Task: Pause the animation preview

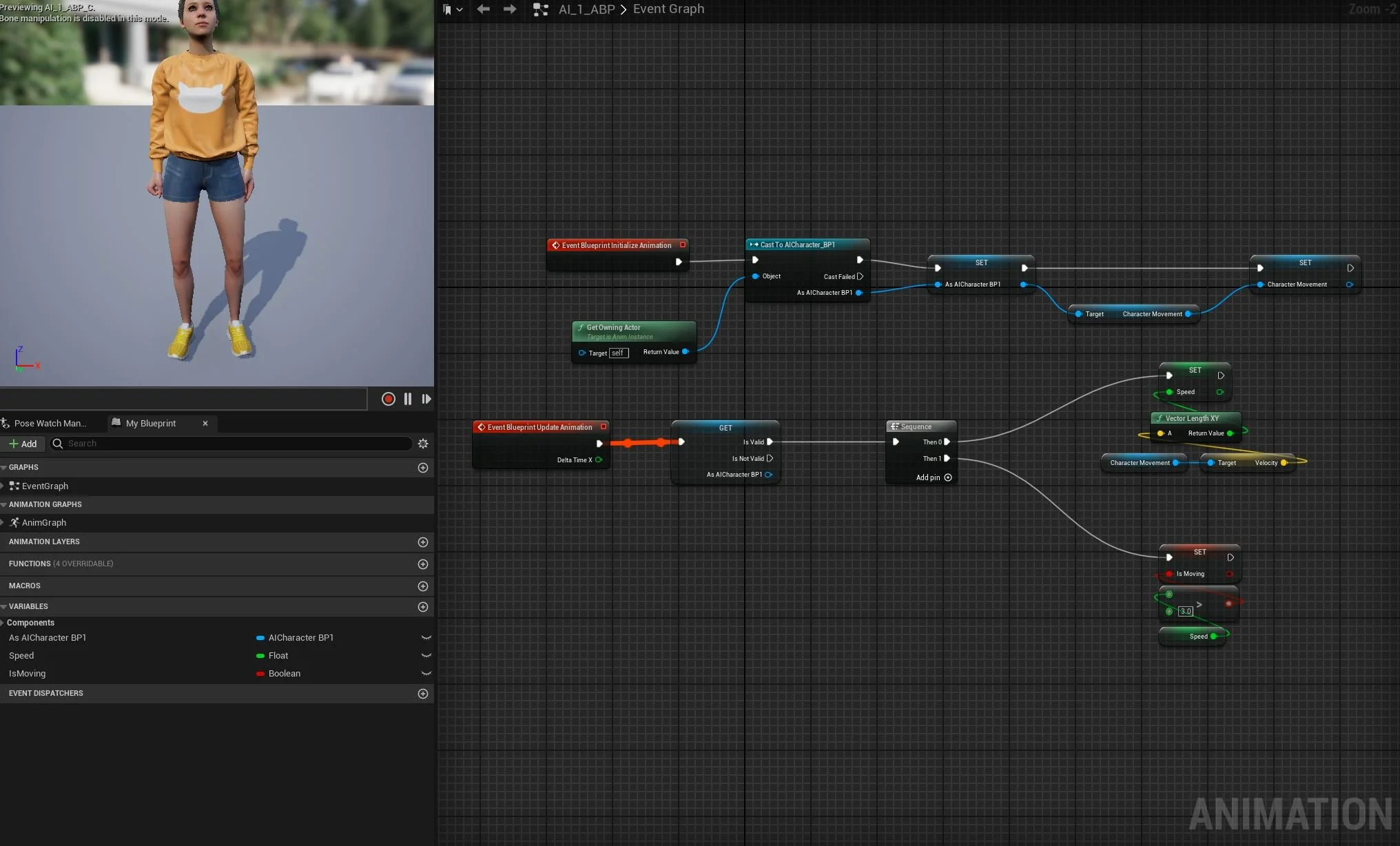Action: [408, 399]
